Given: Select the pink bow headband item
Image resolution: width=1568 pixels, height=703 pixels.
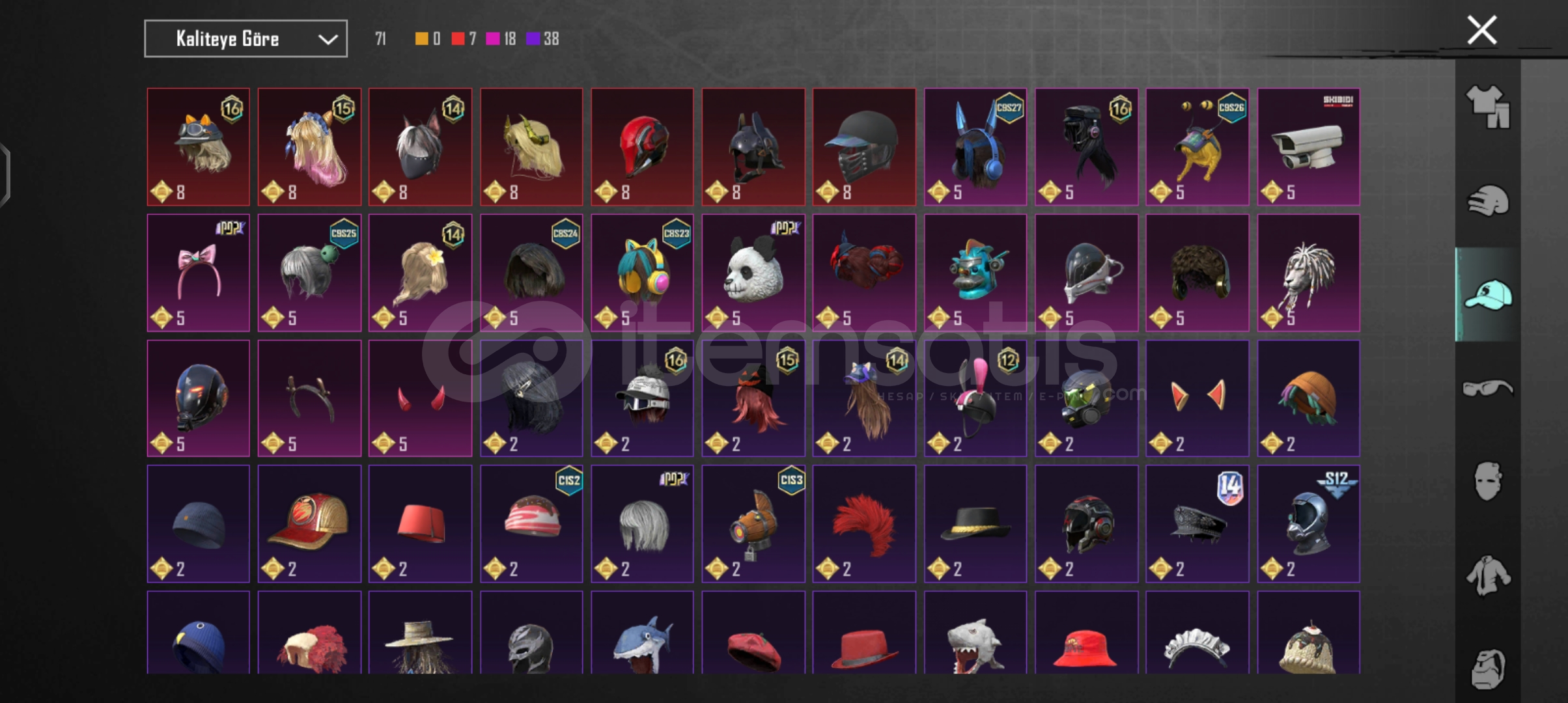Looking at the screenshot, I should tap(198, 273).
